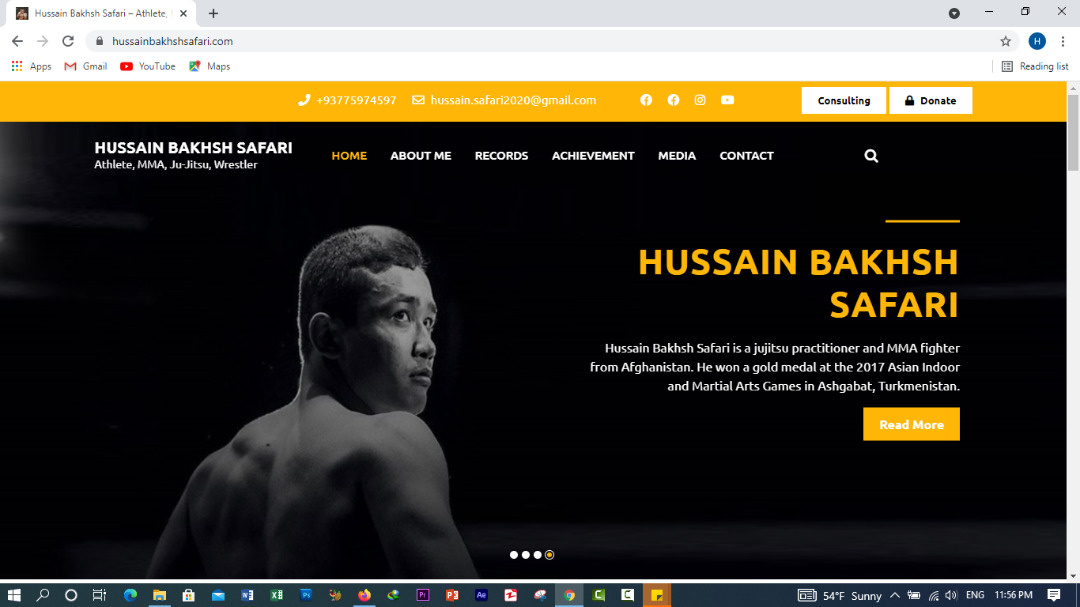
Task: Open the Facebook icon nearest the email address
Action: coord(646,100)
